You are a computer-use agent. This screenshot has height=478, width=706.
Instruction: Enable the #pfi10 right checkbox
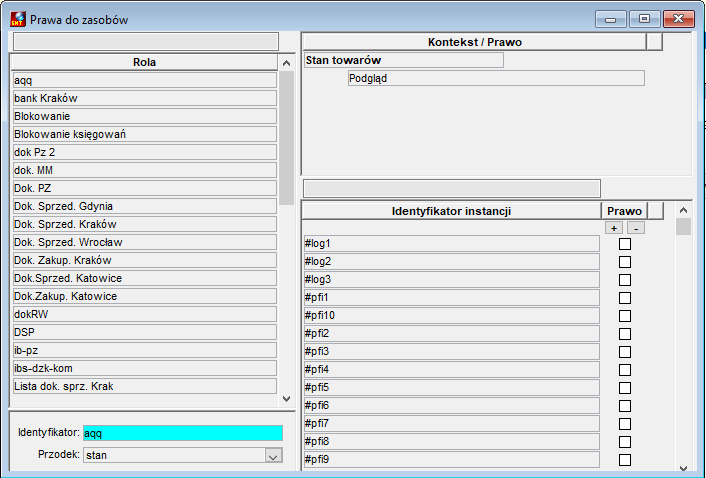[625, 316]
